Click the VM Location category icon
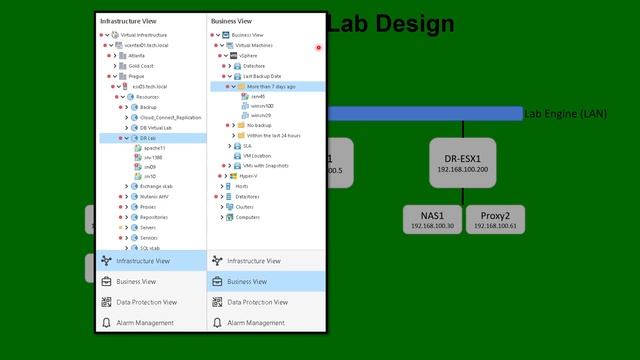The height and width of the screenshot is (360, 640). point(238,156)
